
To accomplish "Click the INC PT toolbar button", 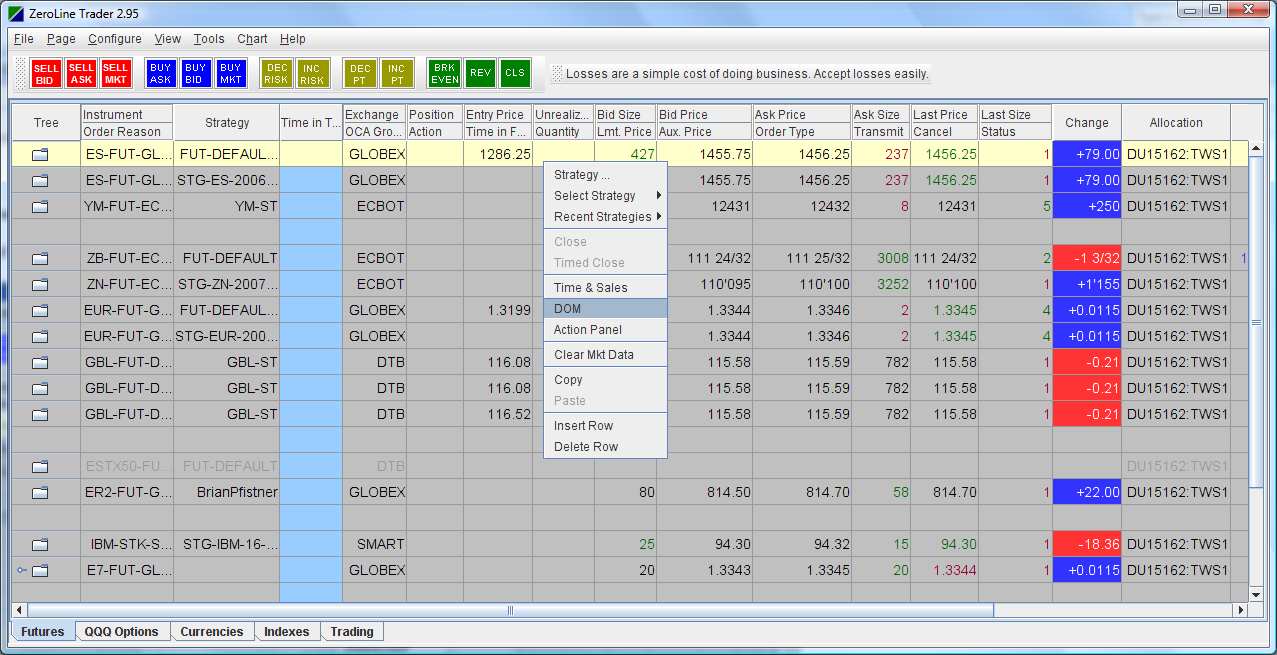I will point(397,73).
